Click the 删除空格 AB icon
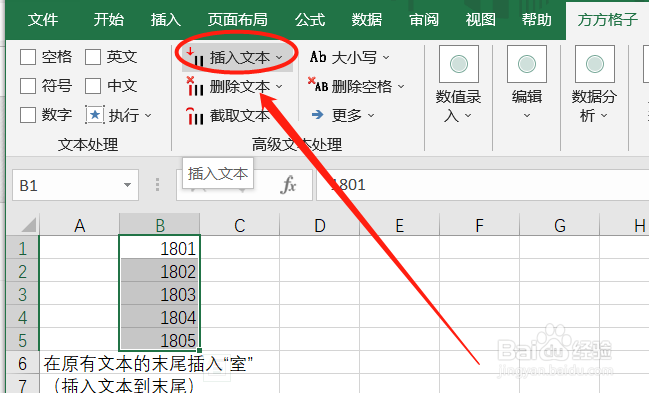The image size is (649, 393). point(318,85)
